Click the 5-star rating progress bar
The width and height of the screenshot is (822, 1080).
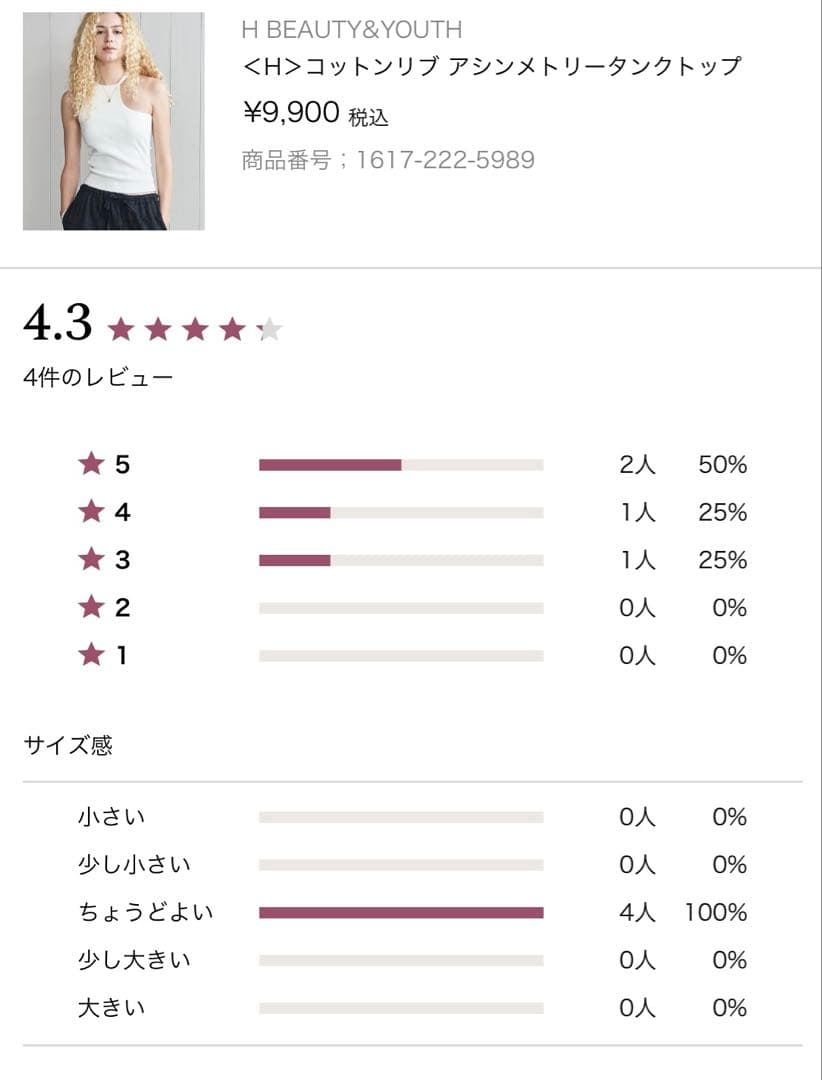click(x=400, y=463)
